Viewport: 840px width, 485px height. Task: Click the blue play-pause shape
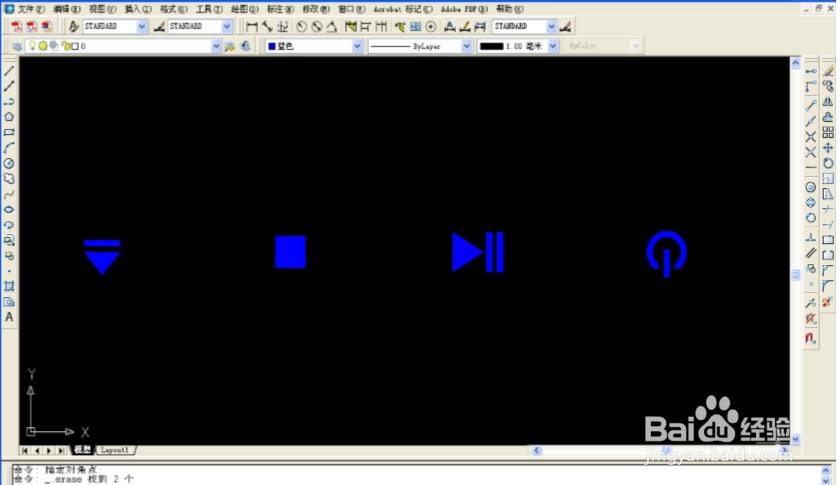(x=478, y=252)
